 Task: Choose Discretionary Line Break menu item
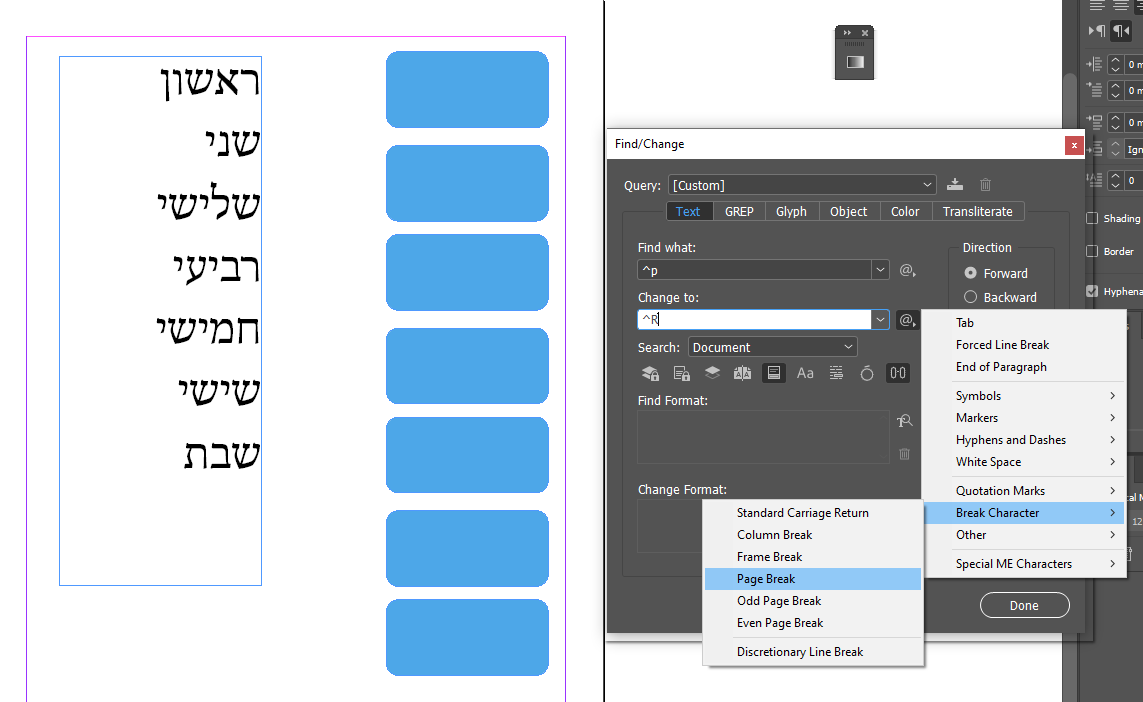tap(813, 652)
